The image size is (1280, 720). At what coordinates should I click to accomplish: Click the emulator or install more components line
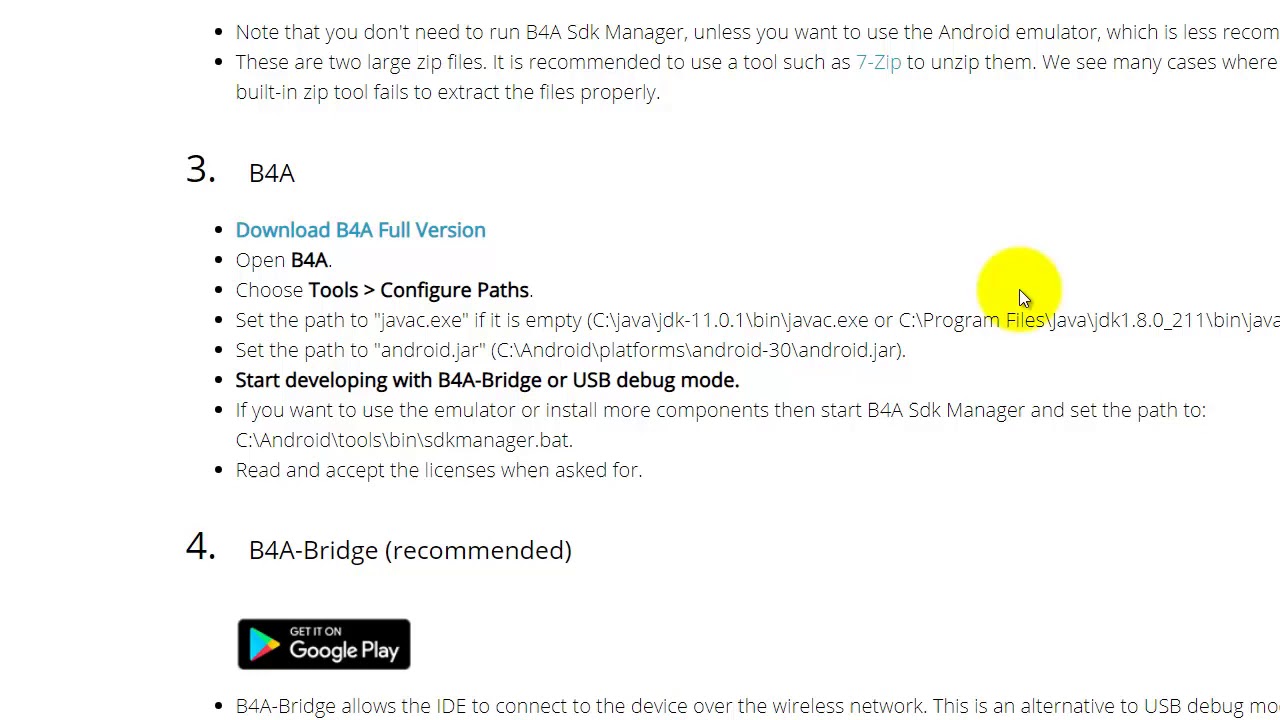(x=720, y=410)
